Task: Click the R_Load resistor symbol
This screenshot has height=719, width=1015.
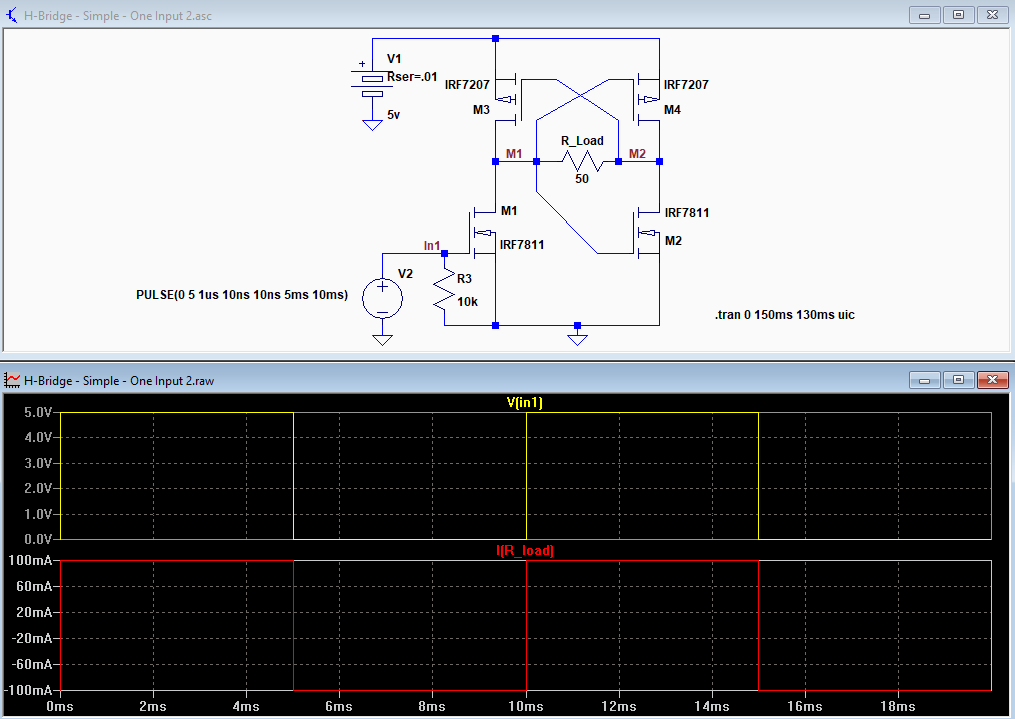Action: 582,160
